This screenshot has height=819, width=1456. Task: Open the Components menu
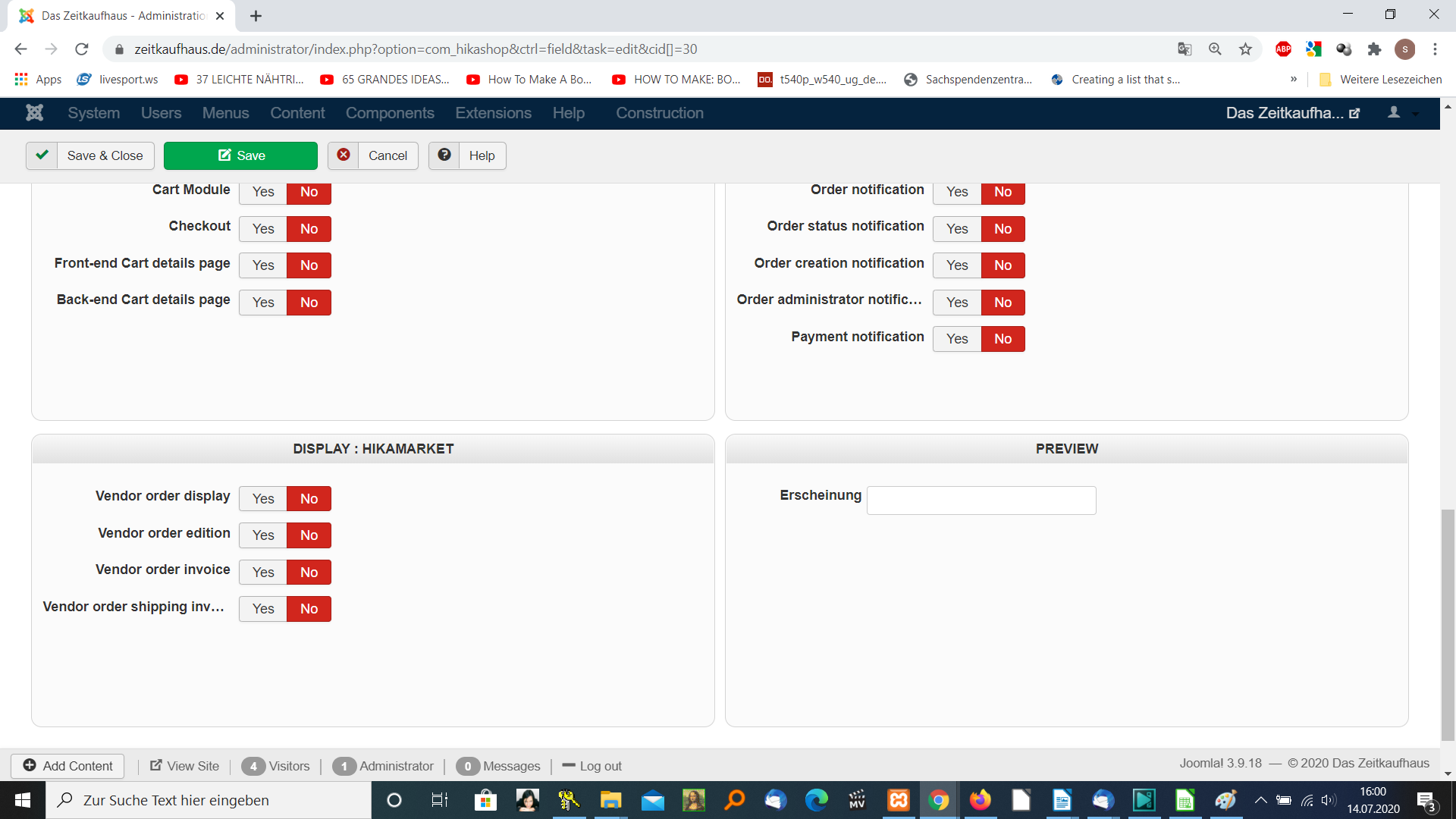coord(390,113)
